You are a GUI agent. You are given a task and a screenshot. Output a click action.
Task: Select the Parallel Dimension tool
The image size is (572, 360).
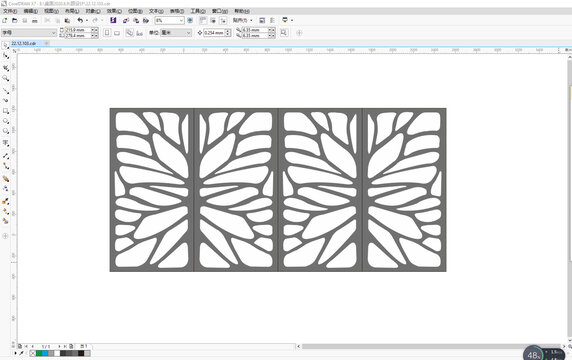pyautogui.click(x=5, y=156)
